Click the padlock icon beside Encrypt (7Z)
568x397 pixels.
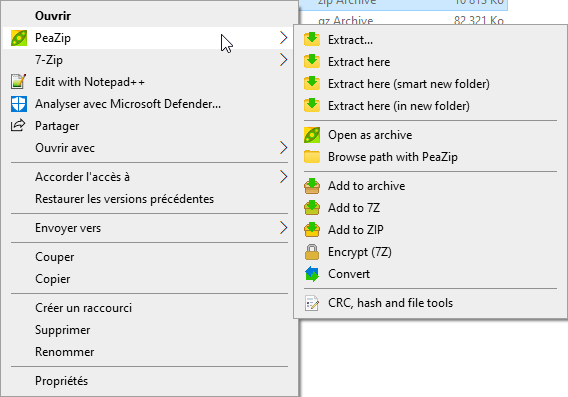pos(312,252)
